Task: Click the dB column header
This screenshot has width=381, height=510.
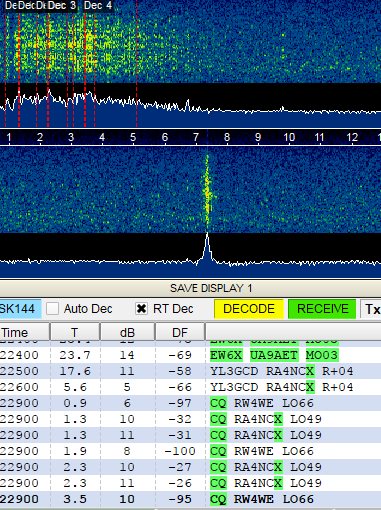Action: (x=127, y=332)
